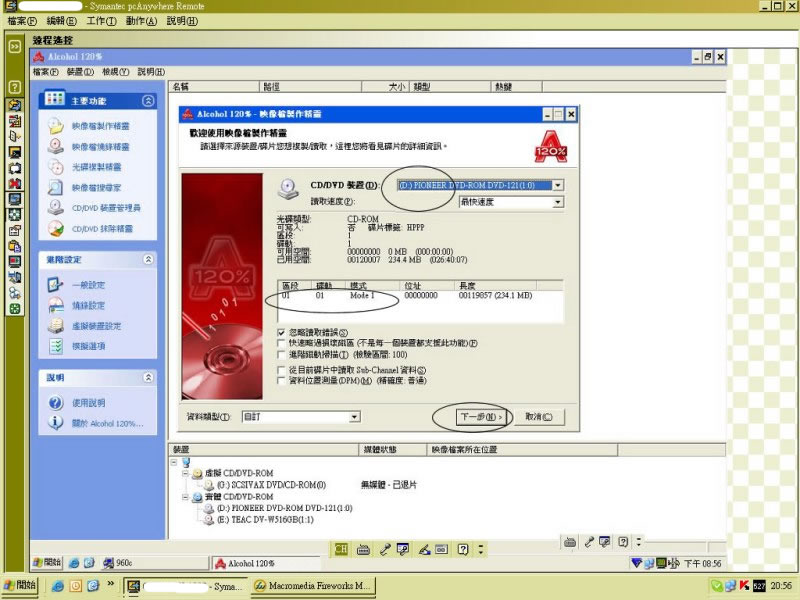Open the CD/DVD 裝置 drive dropdown

point(558,185)
